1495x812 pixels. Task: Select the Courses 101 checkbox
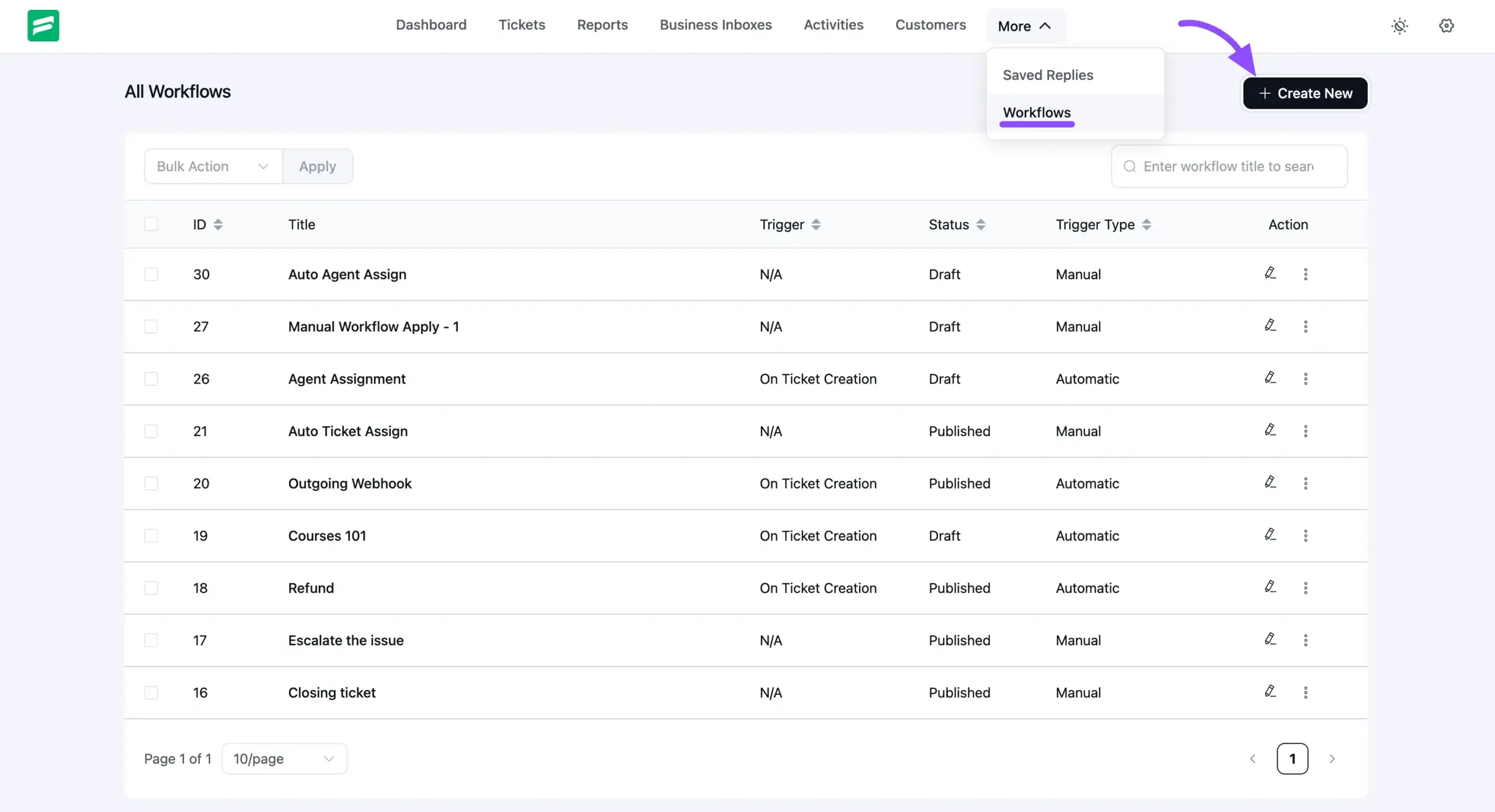click(x=151, y=536)
